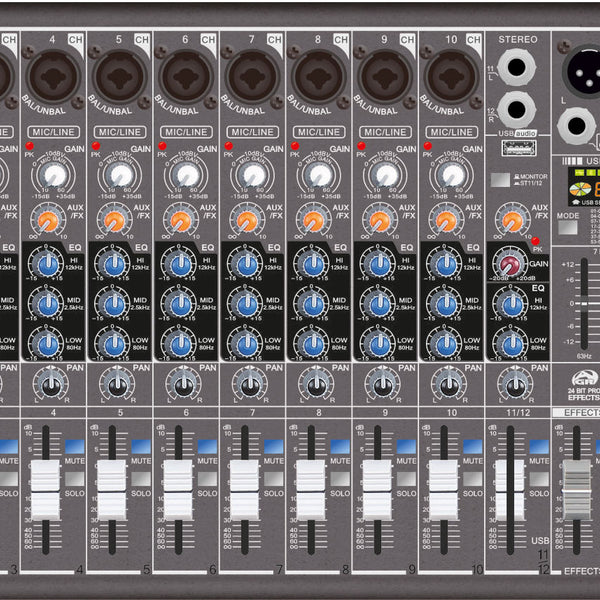This screenshot has width=600, height=600.
Task: Toggle the channel 6 MUTE button
Action: [207, 447]
